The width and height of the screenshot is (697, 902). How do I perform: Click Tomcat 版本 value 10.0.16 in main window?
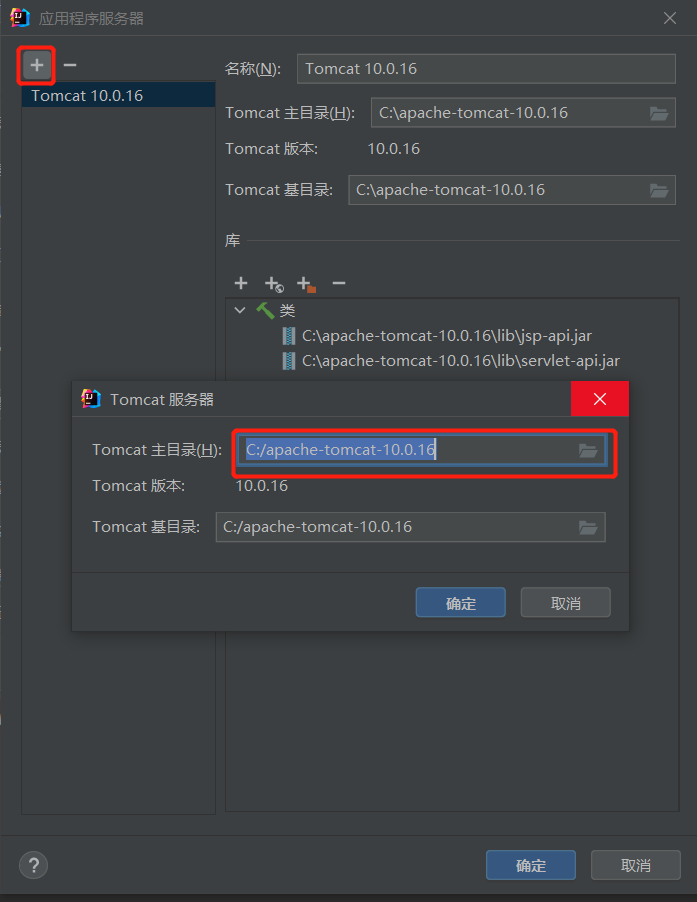pos(393,149)
